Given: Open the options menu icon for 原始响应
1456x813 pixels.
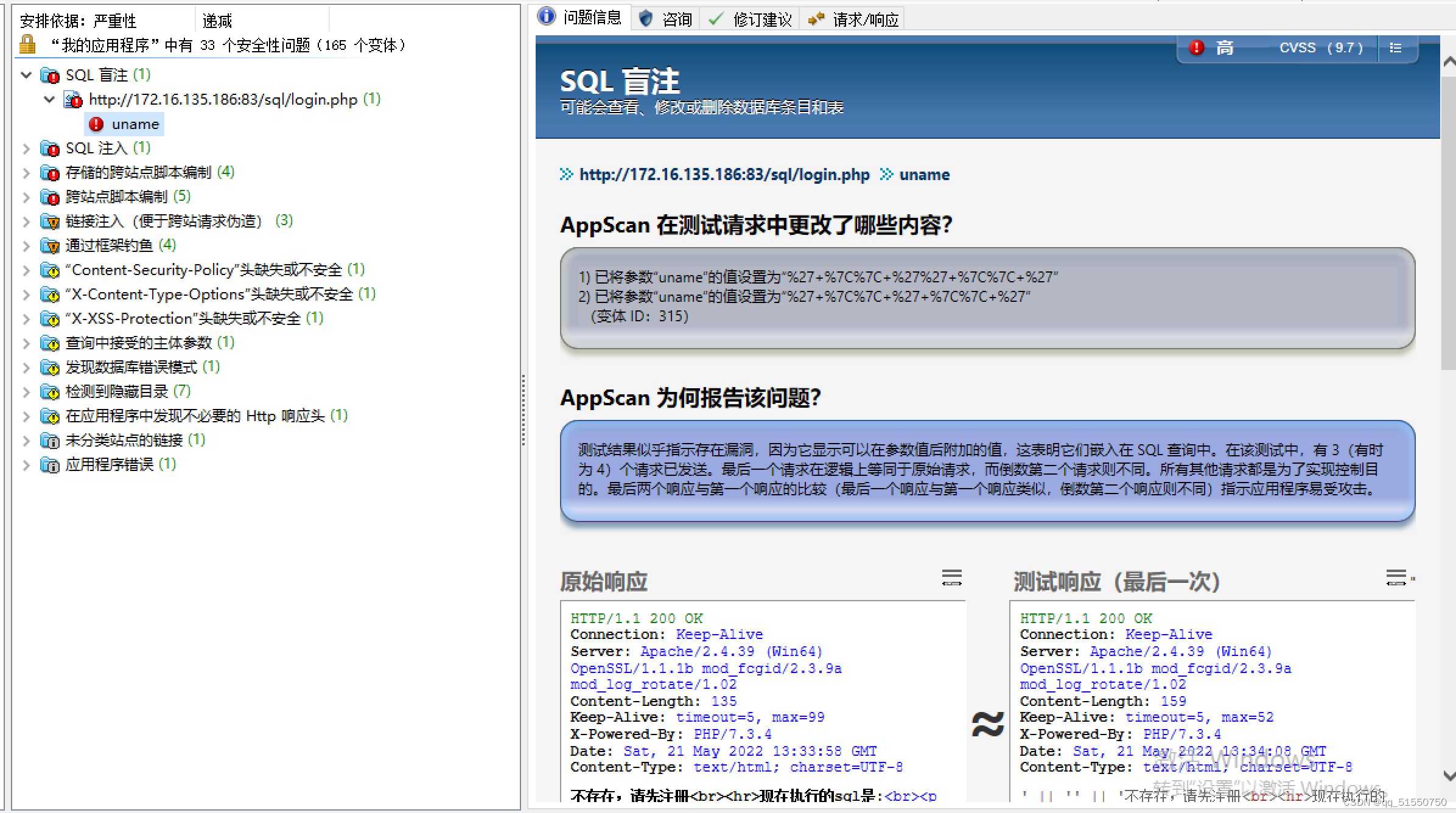Looking at the screenshot, I should click(952, 577).
